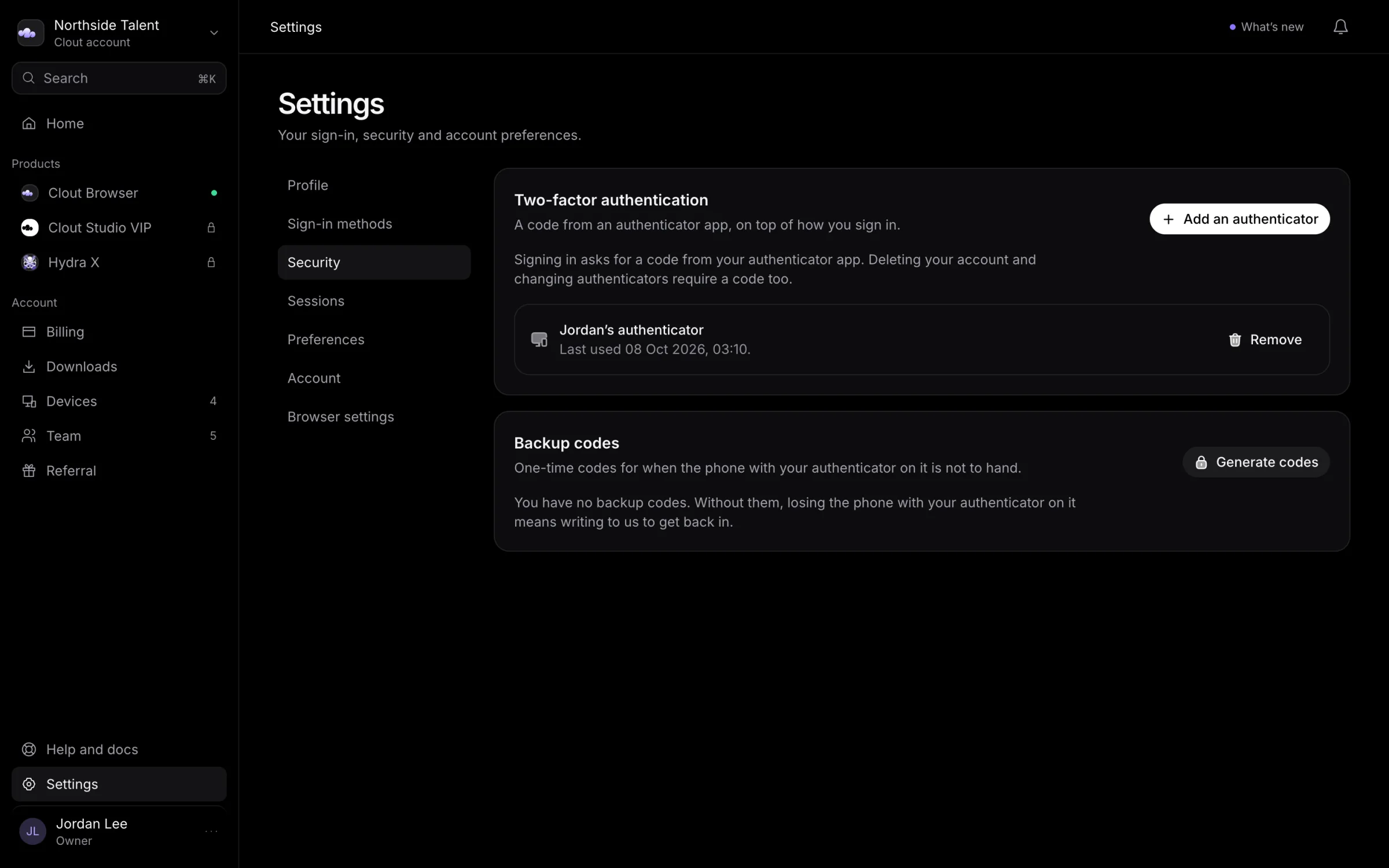Expand the workspace switcher chevron
Image resolution: width=1389 pixels, height=868 pixels.
[x=214, y=32]
